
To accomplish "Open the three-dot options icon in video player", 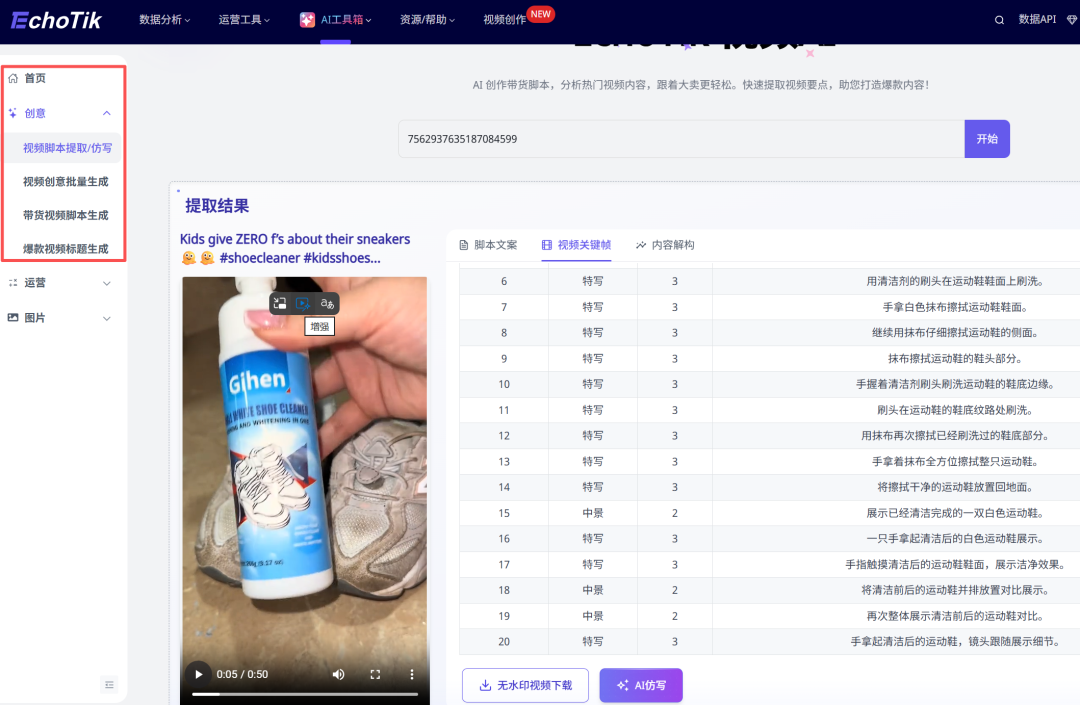I will coord(412,674).
